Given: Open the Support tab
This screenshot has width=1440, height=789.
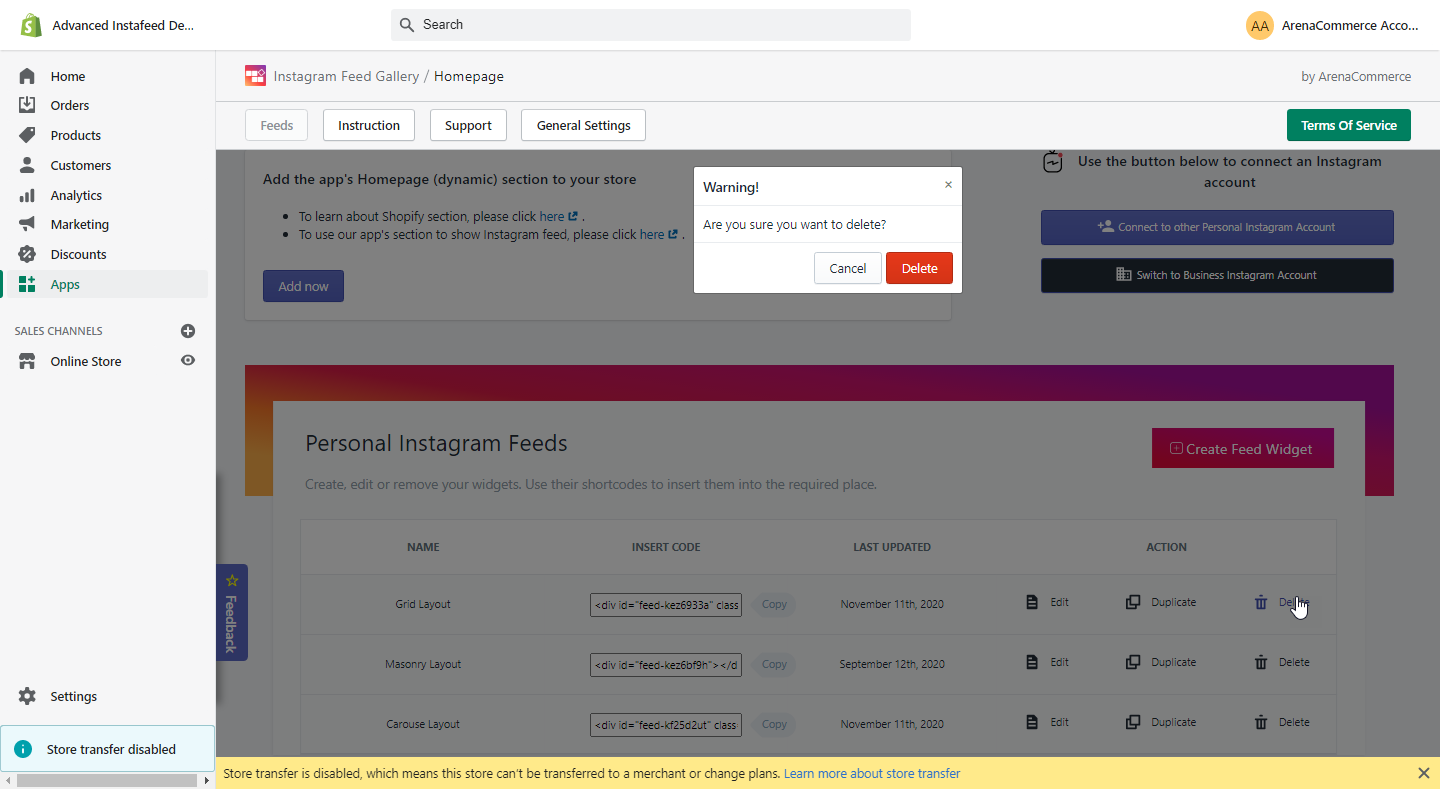Looking at the screenshot, I should [x=468, y=125].
